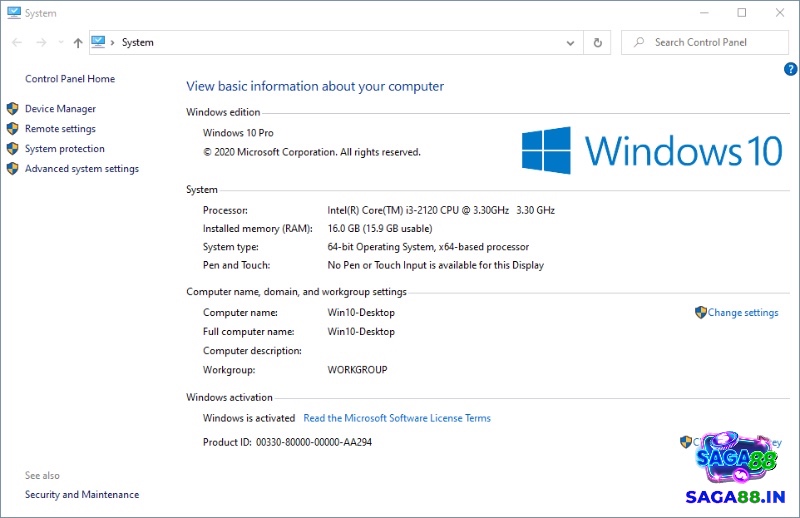Open Recent locations dropdown arrow
The image size is (800, 518).
61,43
